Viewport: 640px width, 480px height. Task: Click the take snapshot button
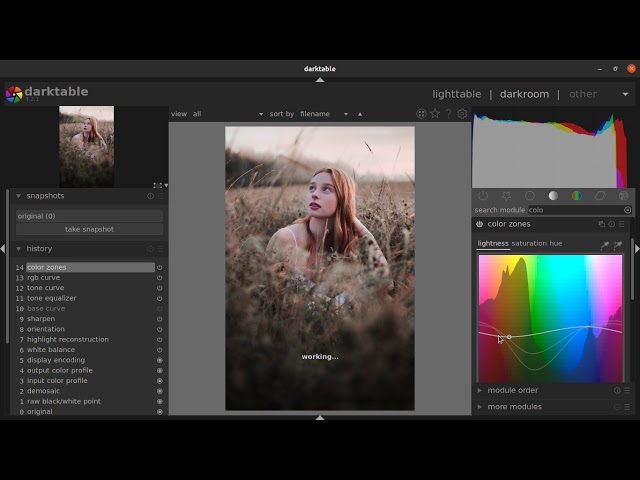[89, 229]
